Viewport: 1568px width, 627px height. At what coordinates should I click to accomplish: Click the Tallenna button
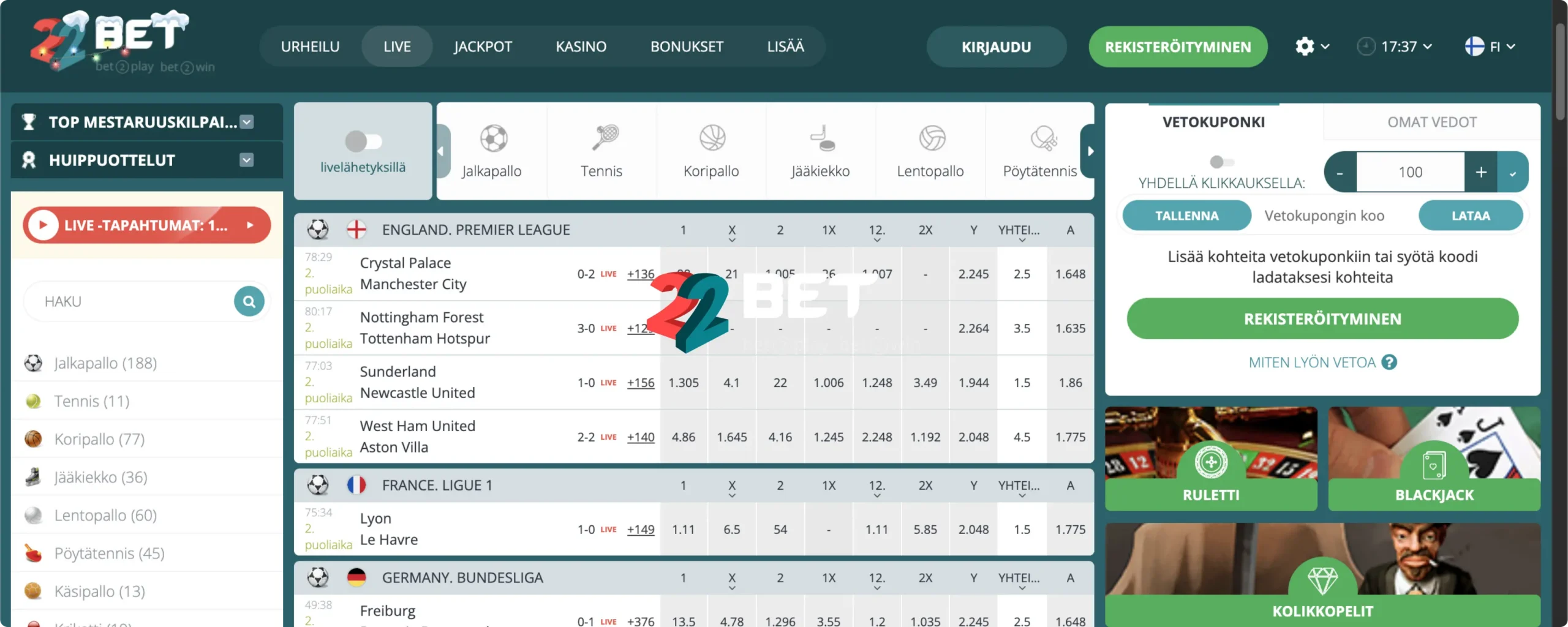click(1186, 216)
